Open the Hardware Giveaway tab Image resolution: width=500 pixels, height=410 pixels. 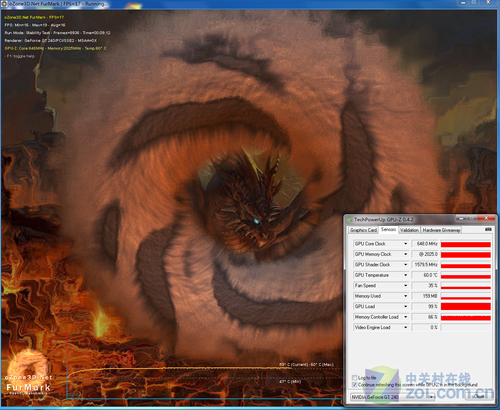(441, 230)
